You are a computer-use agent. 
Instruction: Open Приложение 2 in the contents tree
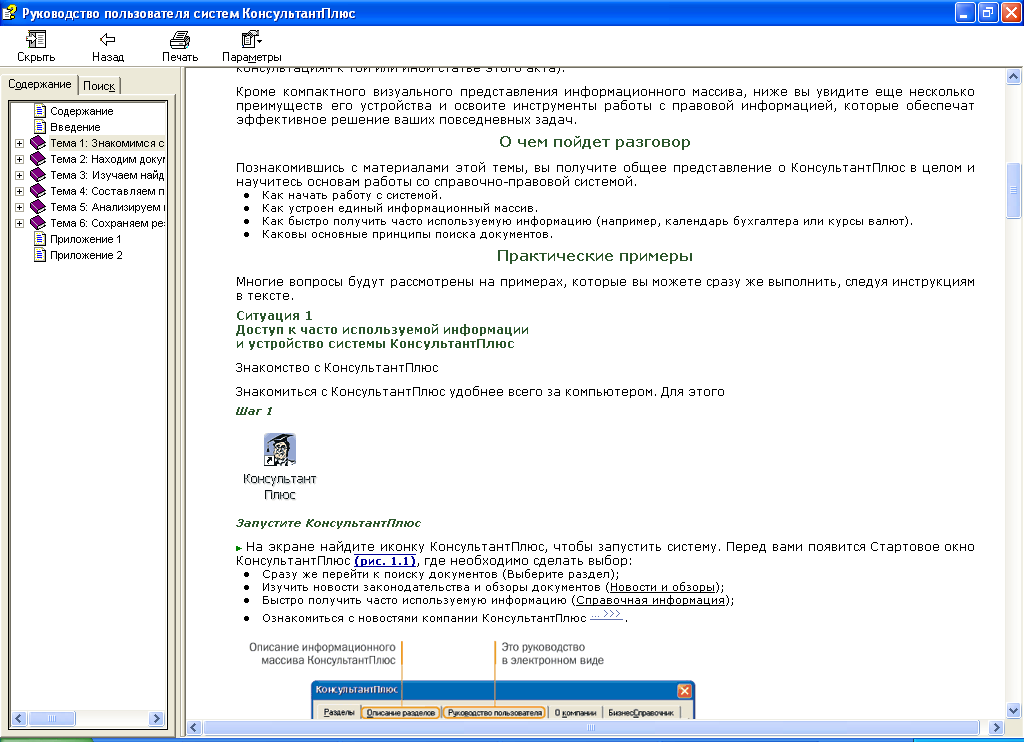coord(86,255)
